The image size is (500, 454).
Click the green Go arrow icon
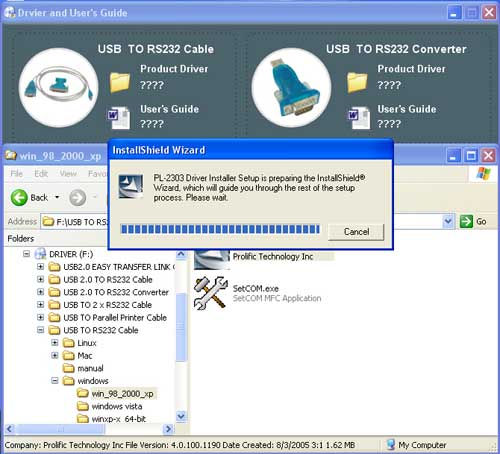466,221
